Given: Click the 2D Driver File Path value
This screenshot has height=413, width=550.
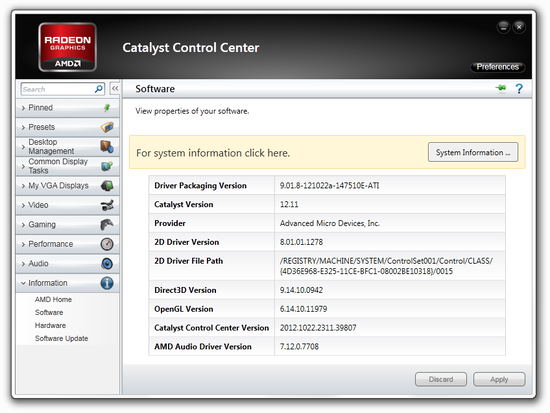Looking at the screenshot, I should 386,266.
